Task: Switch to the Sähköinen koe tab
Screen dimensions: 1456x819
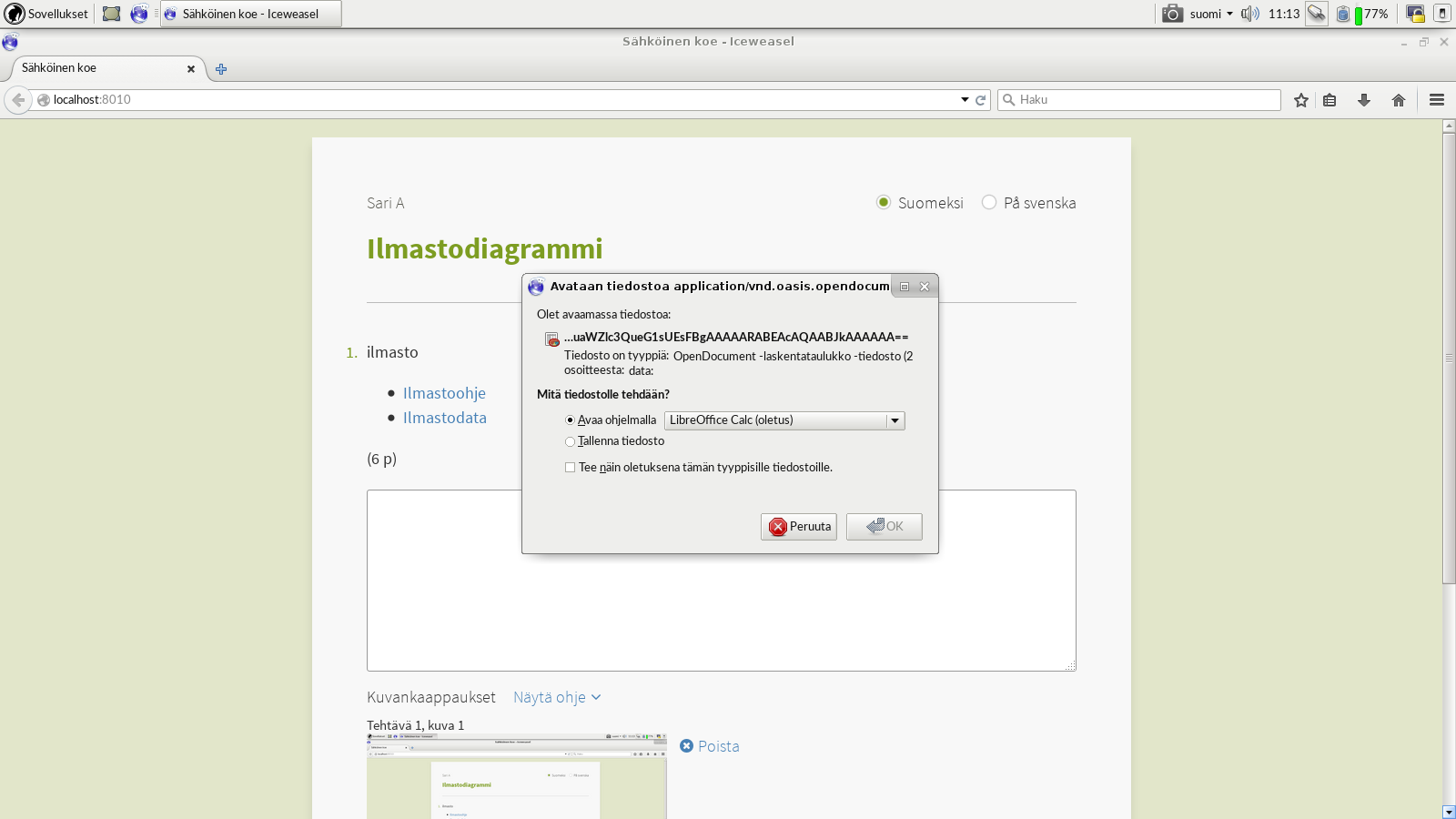Action: point(100,68)
